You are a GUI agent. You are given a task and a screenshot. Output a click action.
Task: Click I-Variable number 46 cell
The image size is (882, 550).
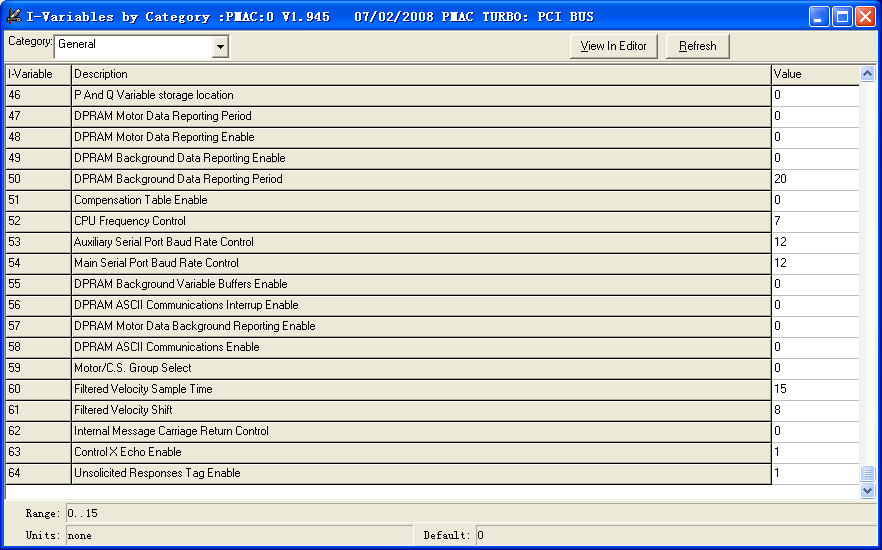38,95
